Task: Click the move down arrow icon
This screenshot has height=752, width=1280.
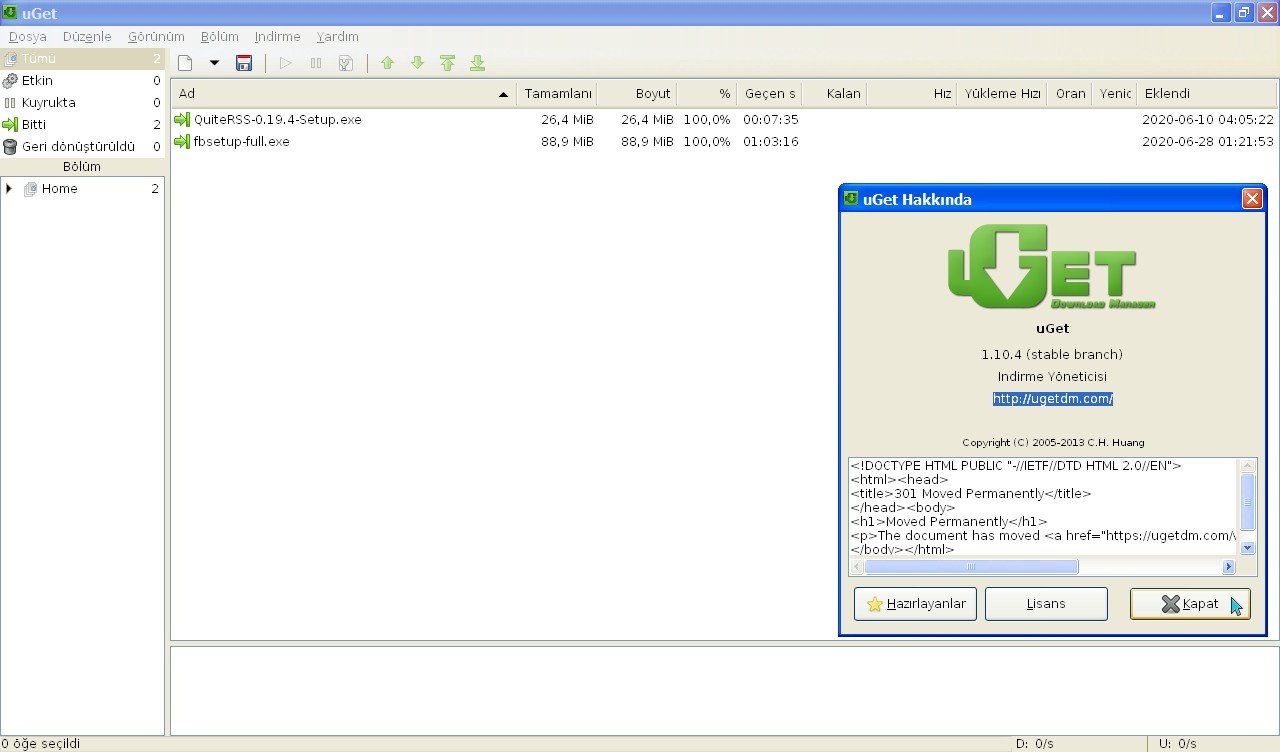Action: point(418,63)
